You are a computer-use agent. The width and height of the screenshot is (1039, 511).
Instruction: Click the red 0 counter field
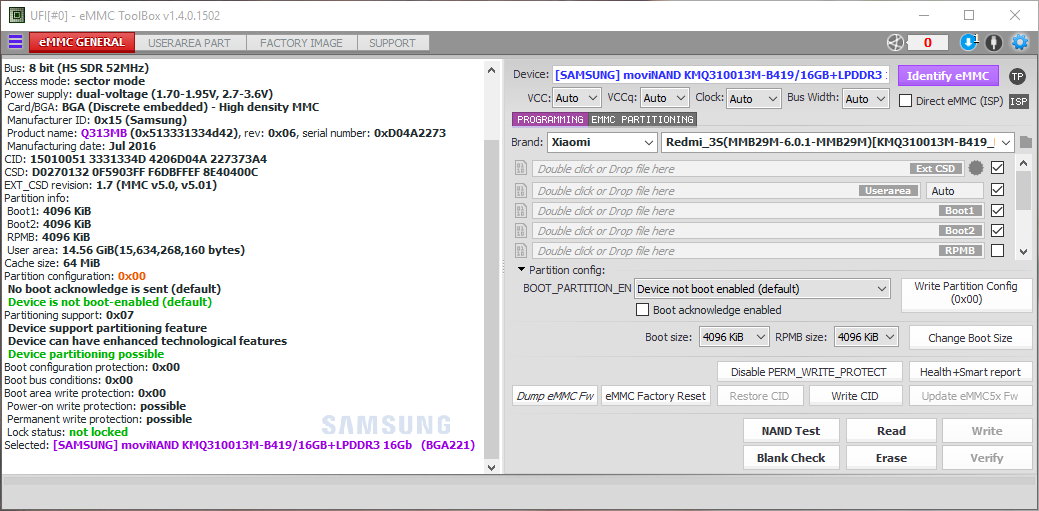click(x=928, y=42)
